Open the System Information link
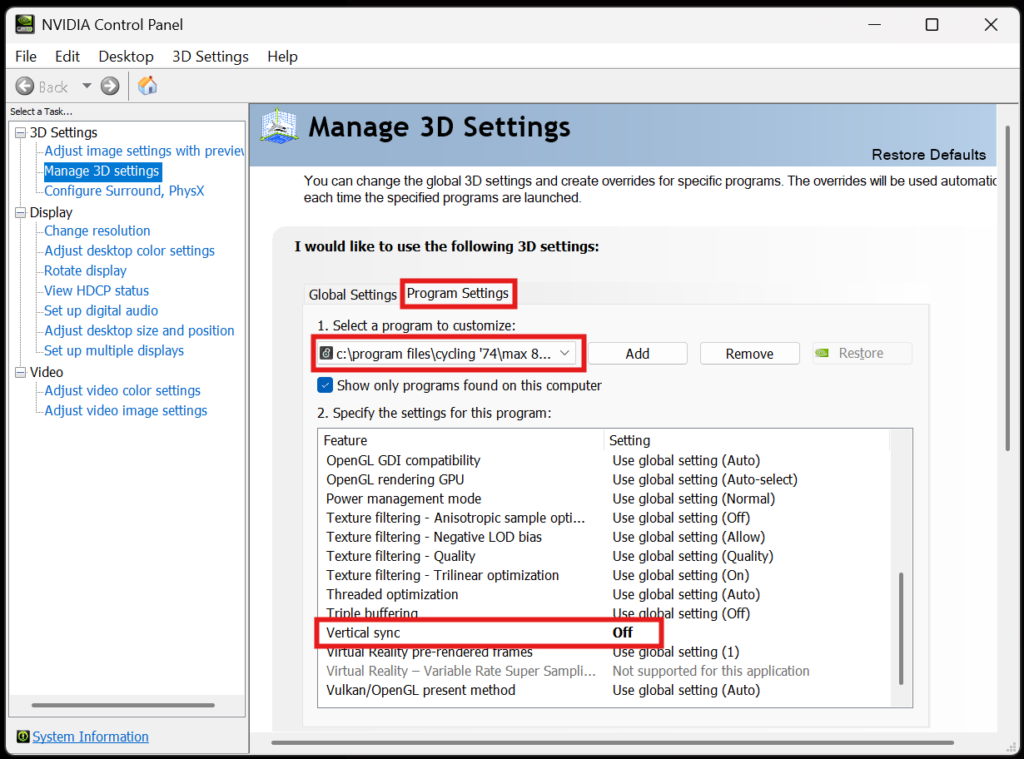 point(90,737)
